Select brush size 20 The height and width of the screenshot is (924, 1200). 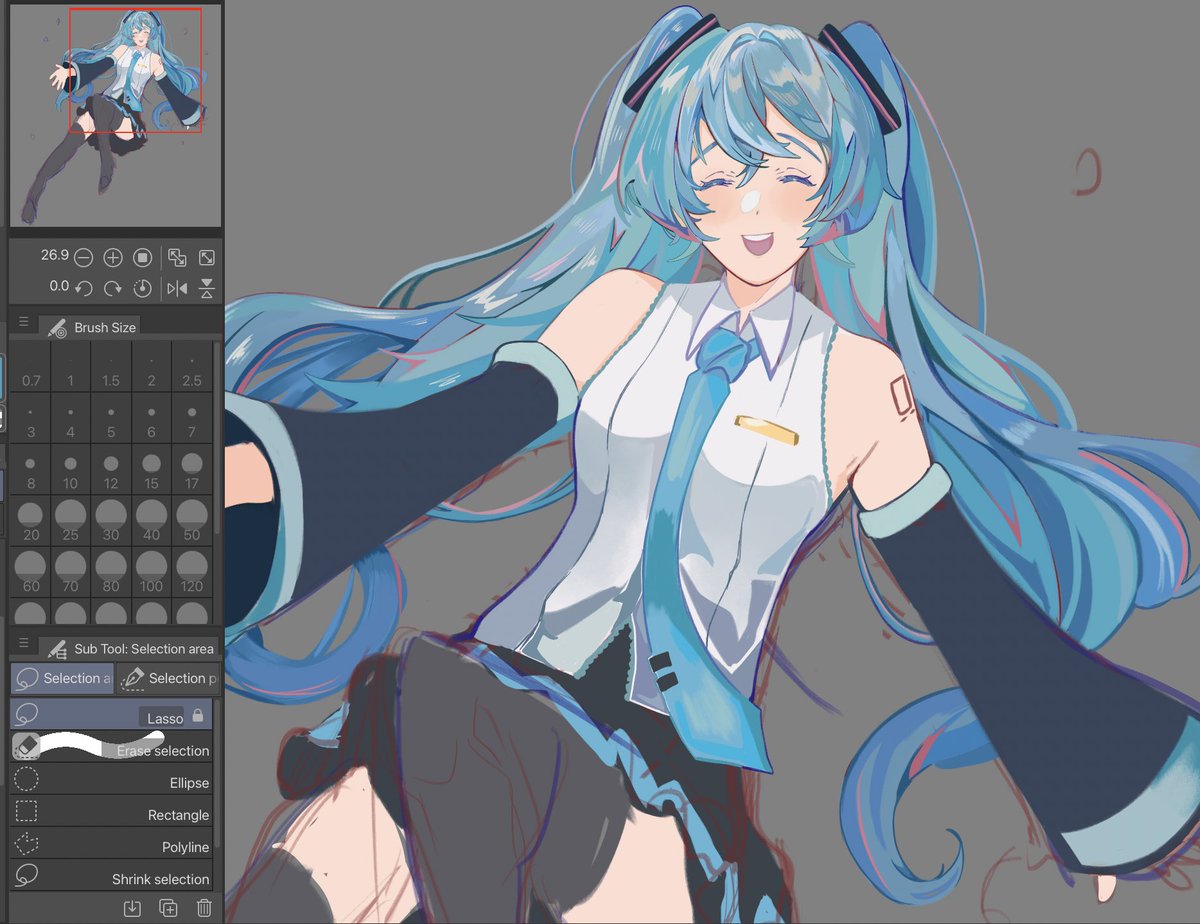tap(30, 521)
